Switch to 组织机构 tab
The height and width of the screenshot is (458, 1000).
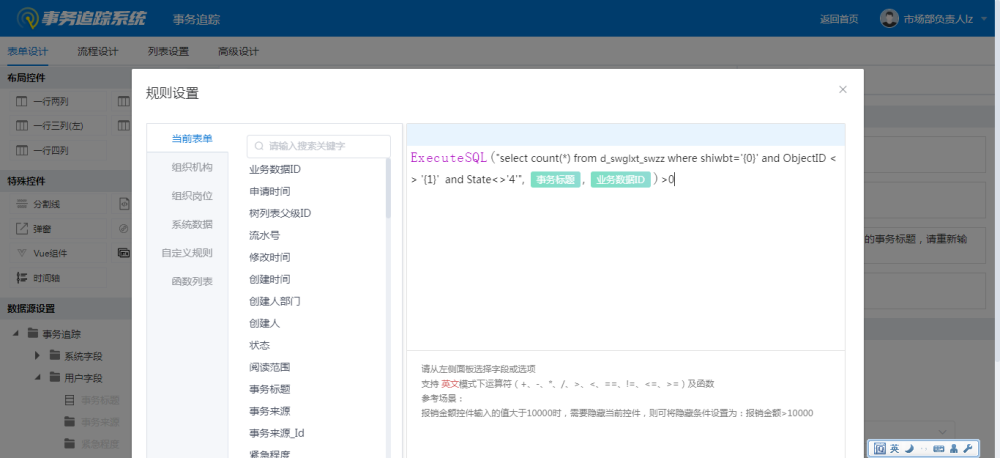pyautogui.click(x=192, y=167)
